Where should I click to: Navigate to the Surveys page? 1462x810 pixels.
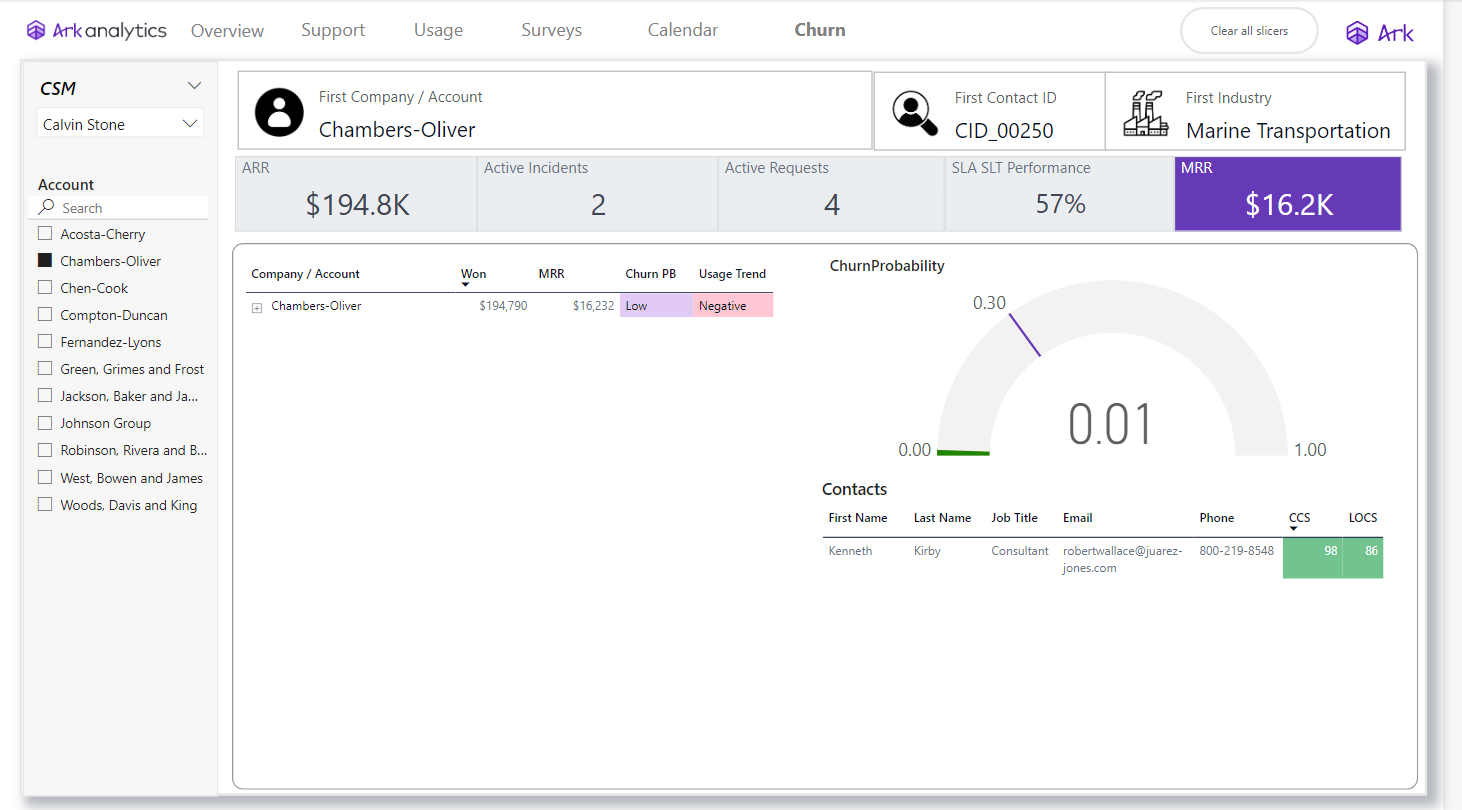551,30
